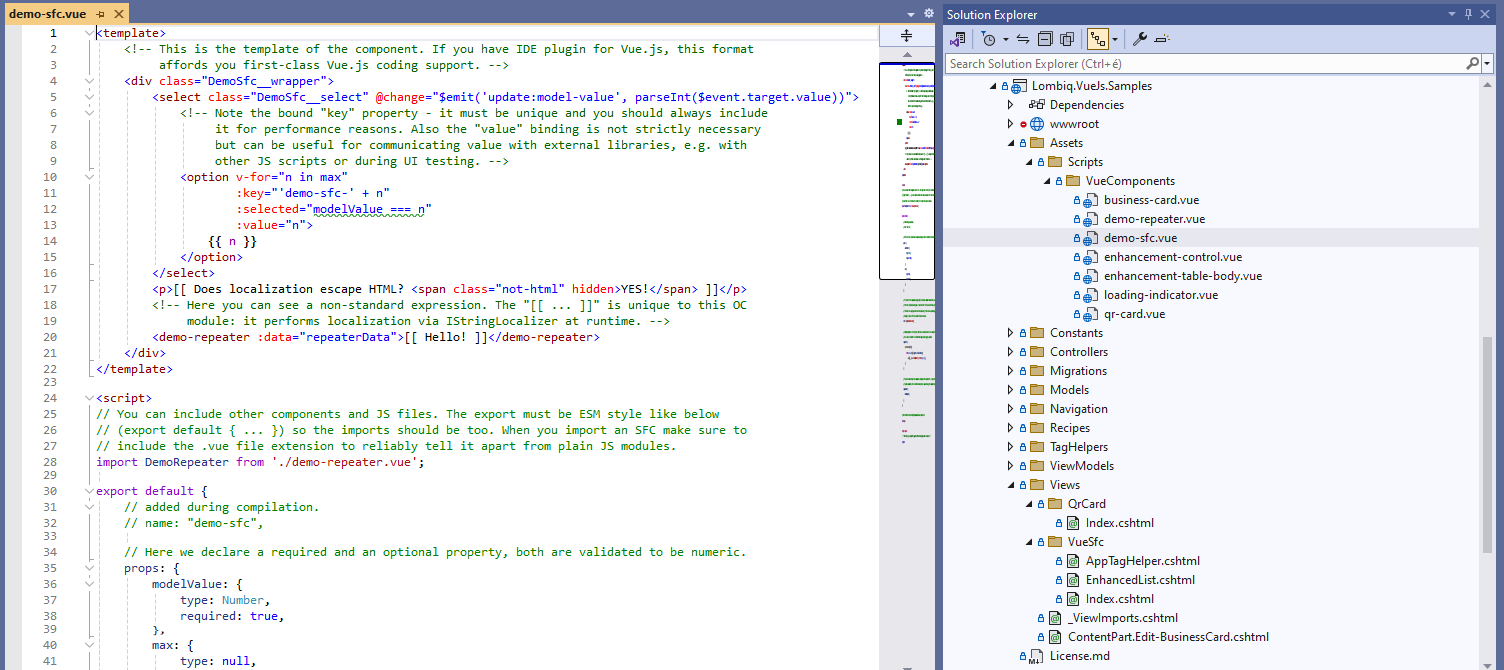Screen dimensions: 1504x670
Task: Click the import DemoRepeater code line
Action: click(x=260, y=462)
